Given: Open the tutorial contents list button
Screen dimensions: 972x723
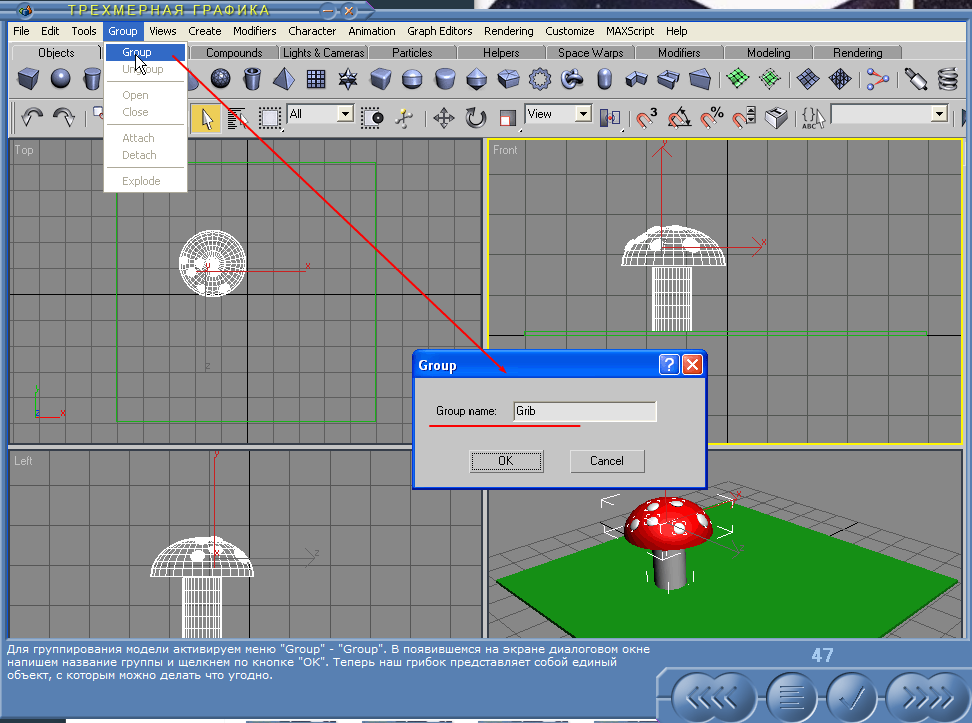Looking at the screenshot, I should [x=792, y=698].
